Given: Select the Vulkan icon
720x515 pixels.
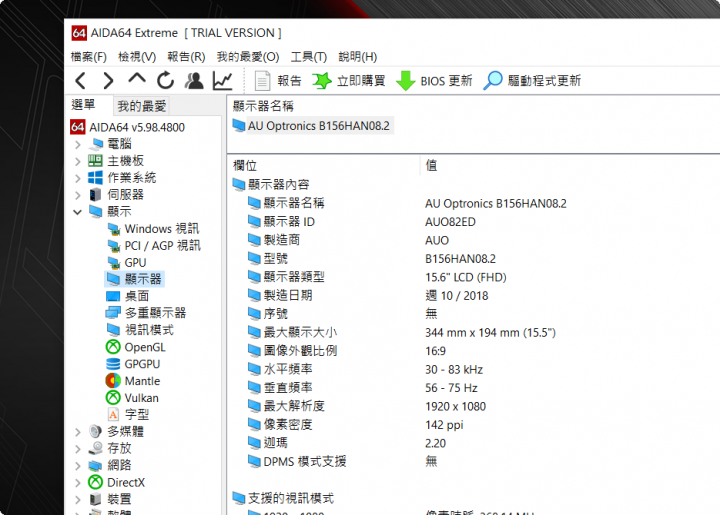Looking at the screenshot, I should (113, 397).
